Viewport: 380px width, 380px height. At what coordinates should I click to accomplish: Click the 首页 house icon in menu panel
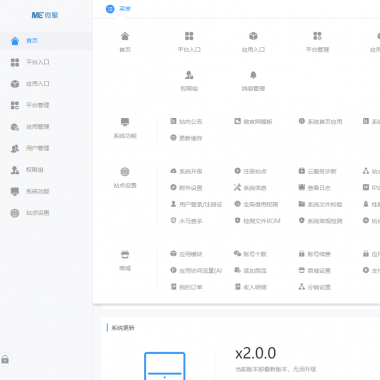click(x=125, y=36)
